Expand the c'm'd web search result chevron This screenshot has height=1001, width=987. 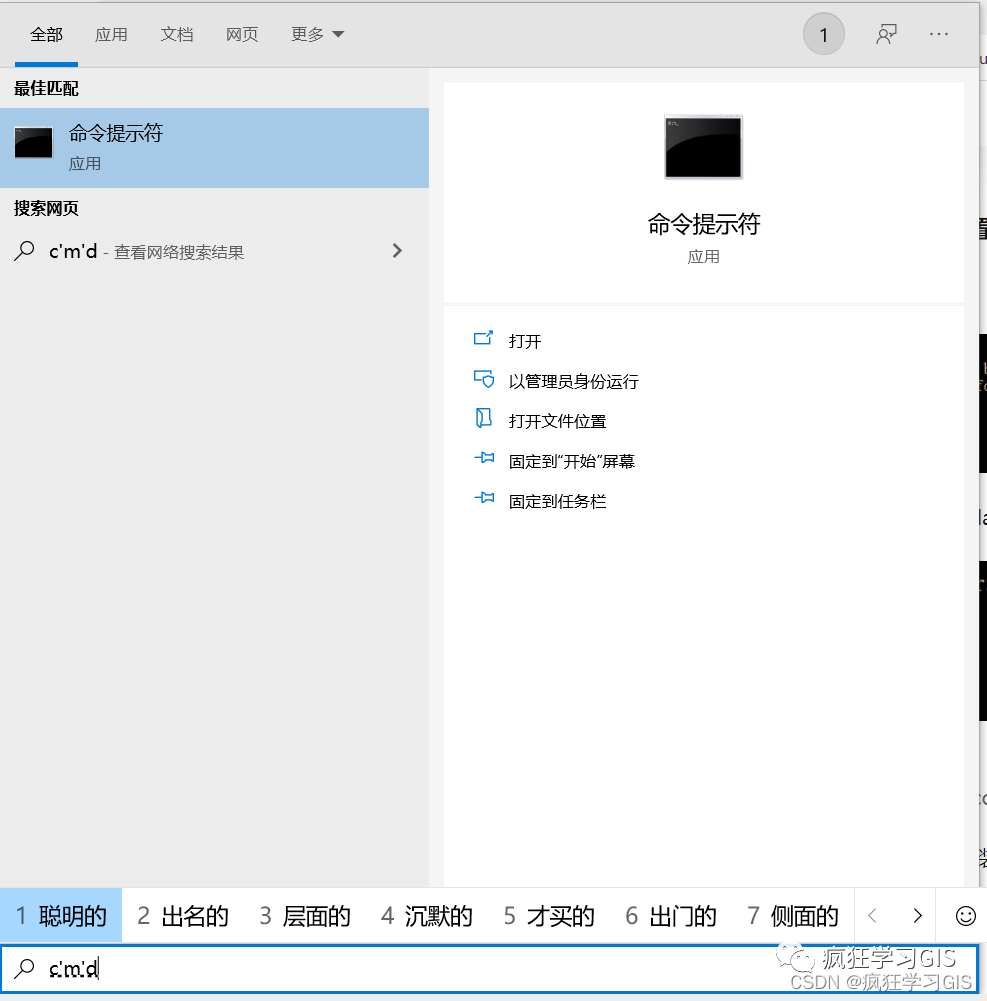[x=397, y=251]
